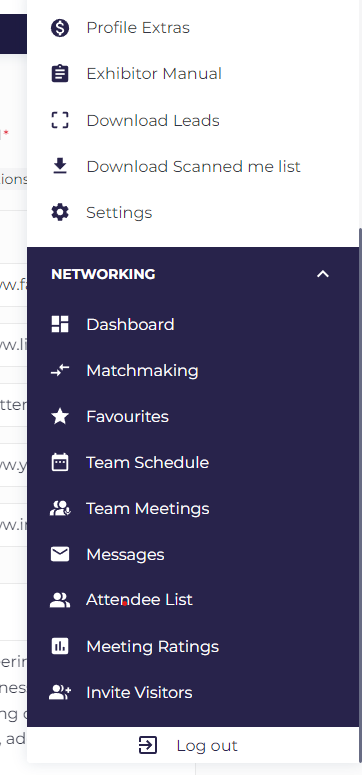Collapse the Networking section chevron
The height and width of the screenshot is (775, 362).
(322, 274)
